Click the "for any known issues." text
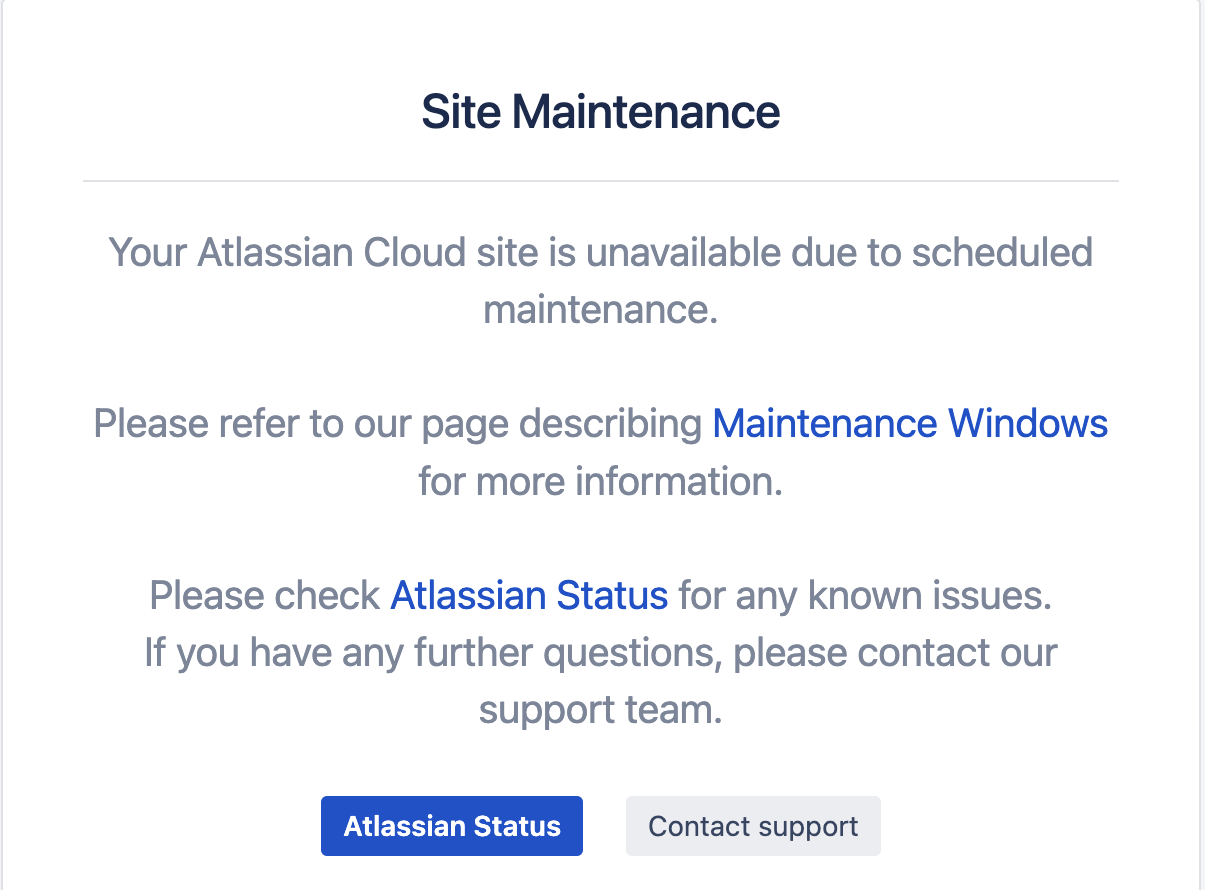Image resolution: width=1205 pixels, height=890 pixels. 865,596
